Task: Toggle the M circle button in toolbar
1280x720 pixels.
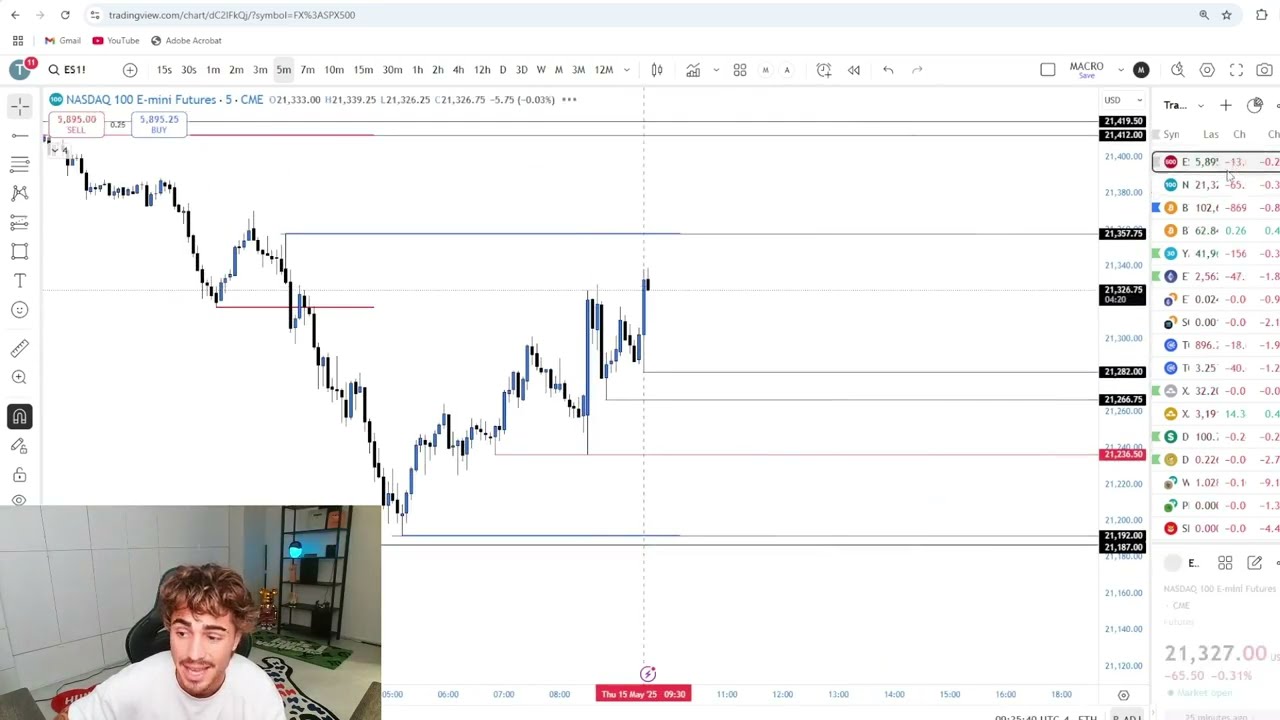Action: 766,70
